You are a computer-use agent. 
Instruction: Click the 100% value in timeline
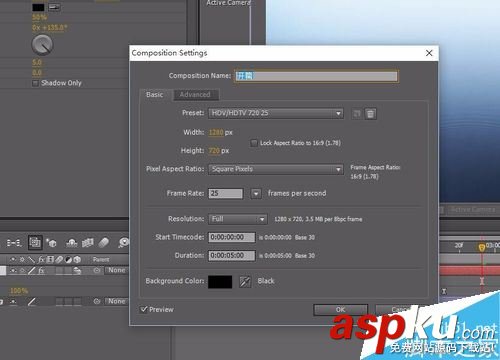click(x=19, y=291)
